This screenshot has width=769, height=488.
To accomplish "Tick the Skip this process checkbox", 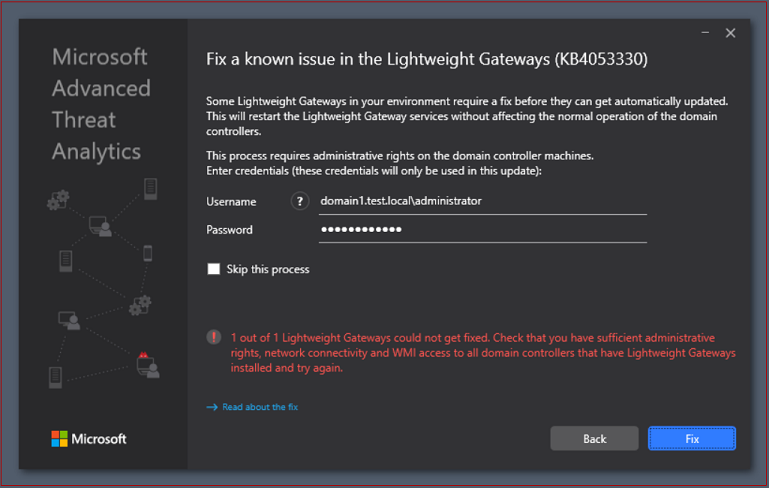I will tap(213, 269).
